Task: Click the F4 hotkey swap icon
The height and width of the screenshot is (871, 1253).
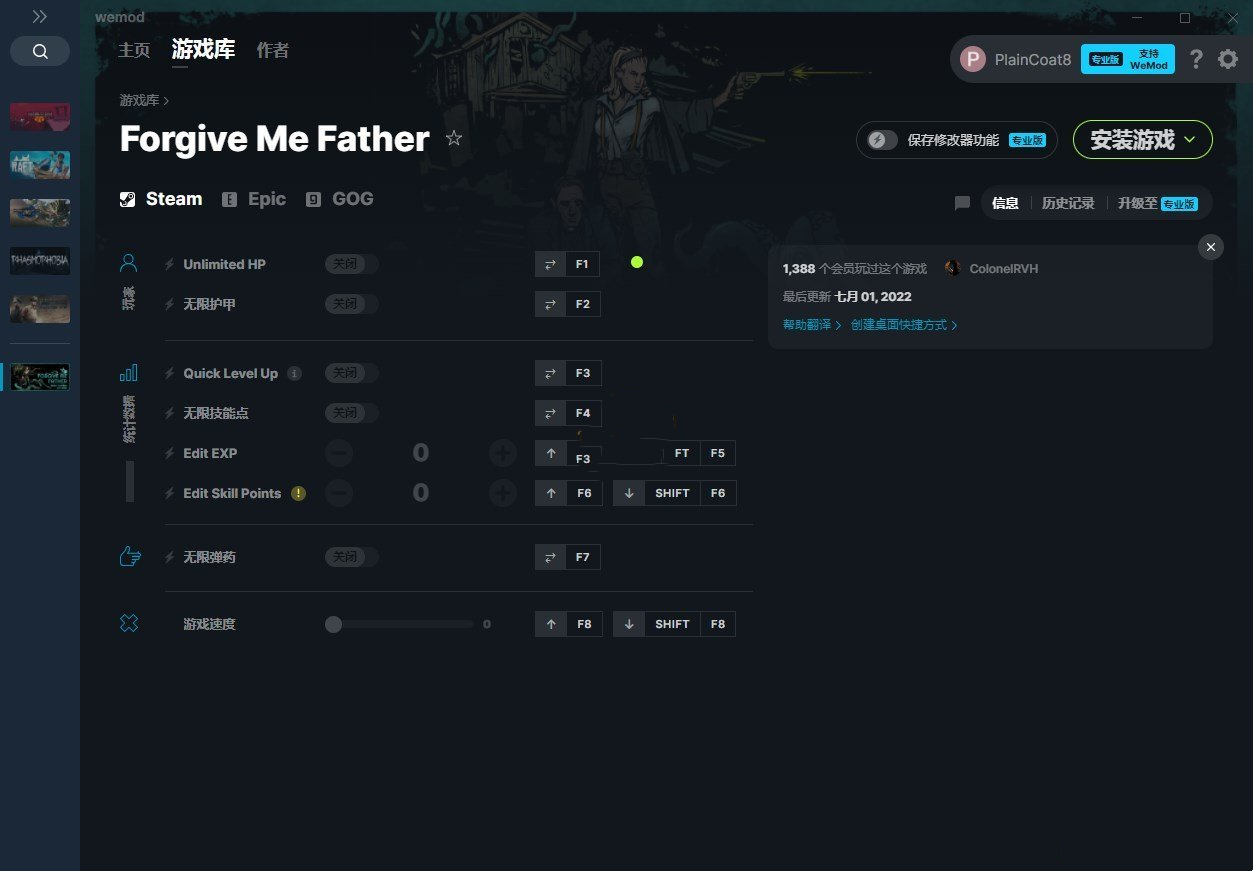Action: click(550, 413)
